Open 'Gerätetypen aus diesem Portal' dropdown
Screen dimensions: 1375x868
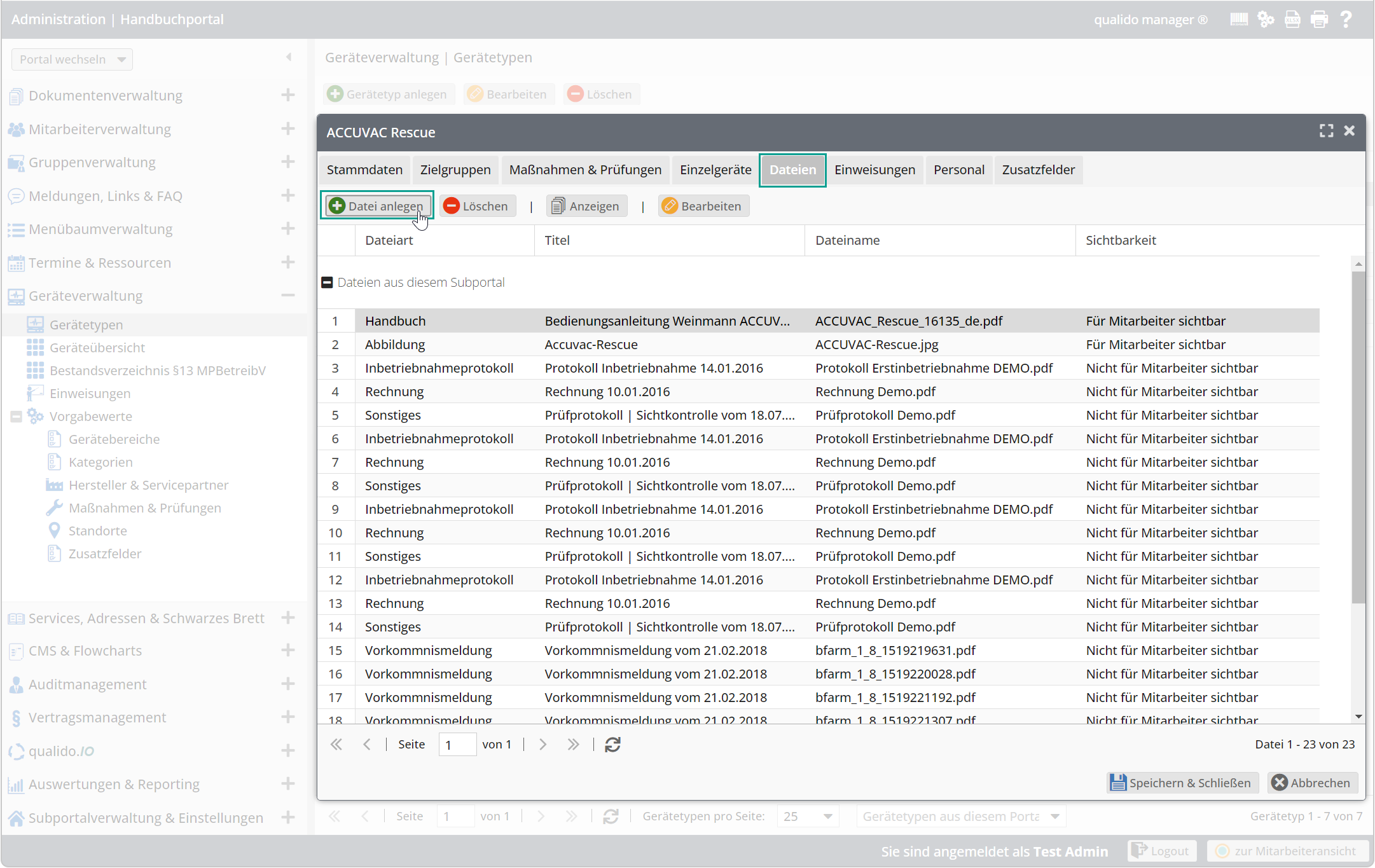pos(961,816)
